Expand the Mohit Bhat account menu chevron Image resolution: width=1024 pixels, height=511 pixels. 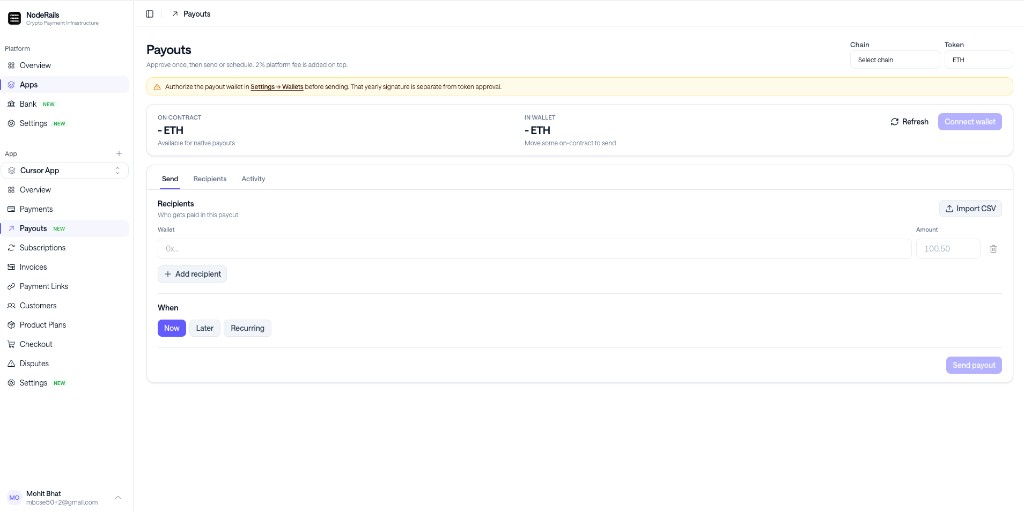[x=118, y=498]
